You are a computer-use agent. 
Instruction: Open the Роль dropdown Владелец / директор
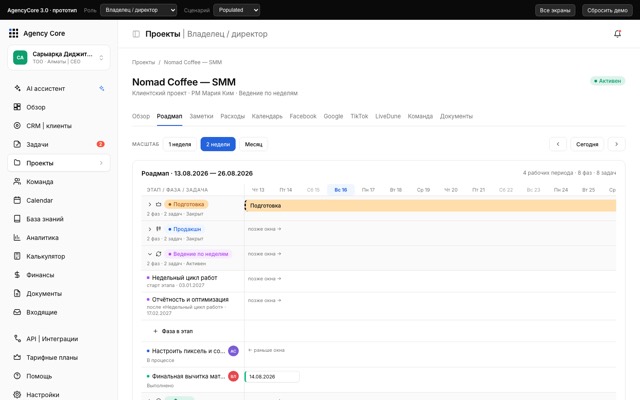click(139, 10)
